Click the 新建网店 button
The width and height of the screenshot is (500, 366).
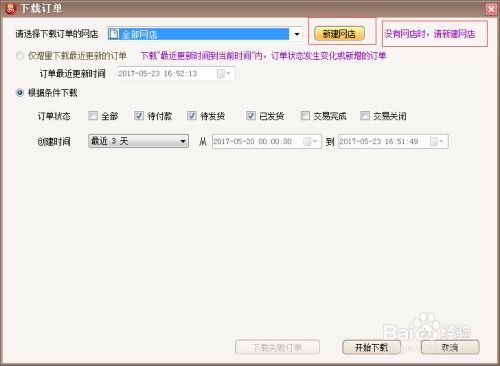339,34
